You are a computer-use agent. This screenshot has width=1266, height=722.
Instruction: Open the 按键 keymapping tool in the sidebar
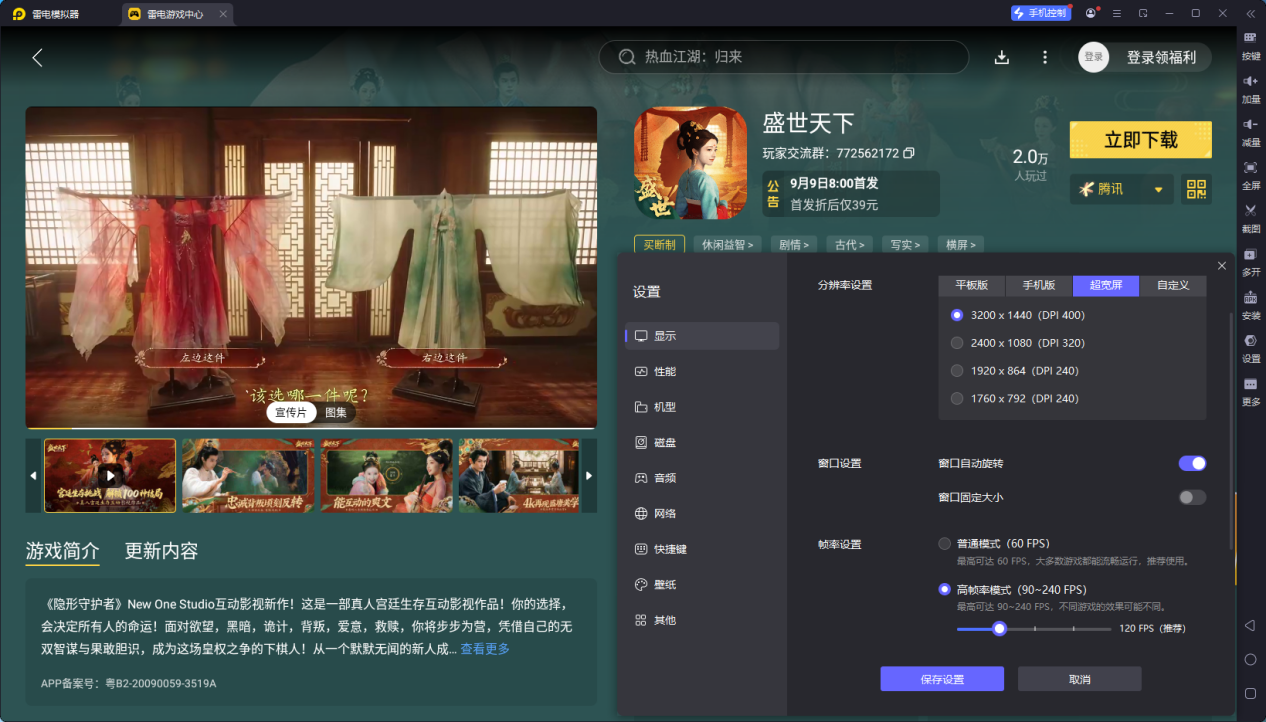click(1250, 44)
